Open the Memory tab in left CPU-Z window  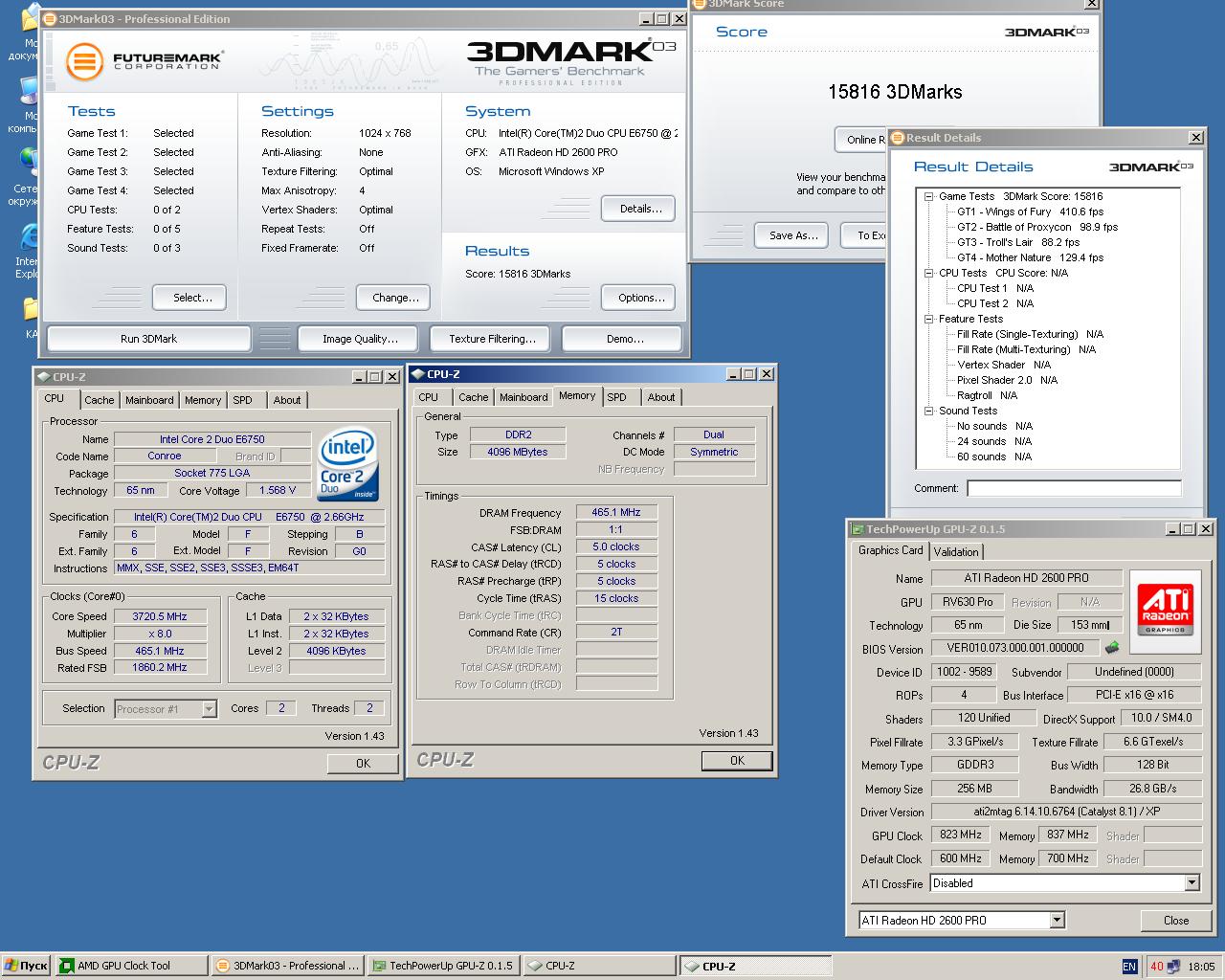203,400
